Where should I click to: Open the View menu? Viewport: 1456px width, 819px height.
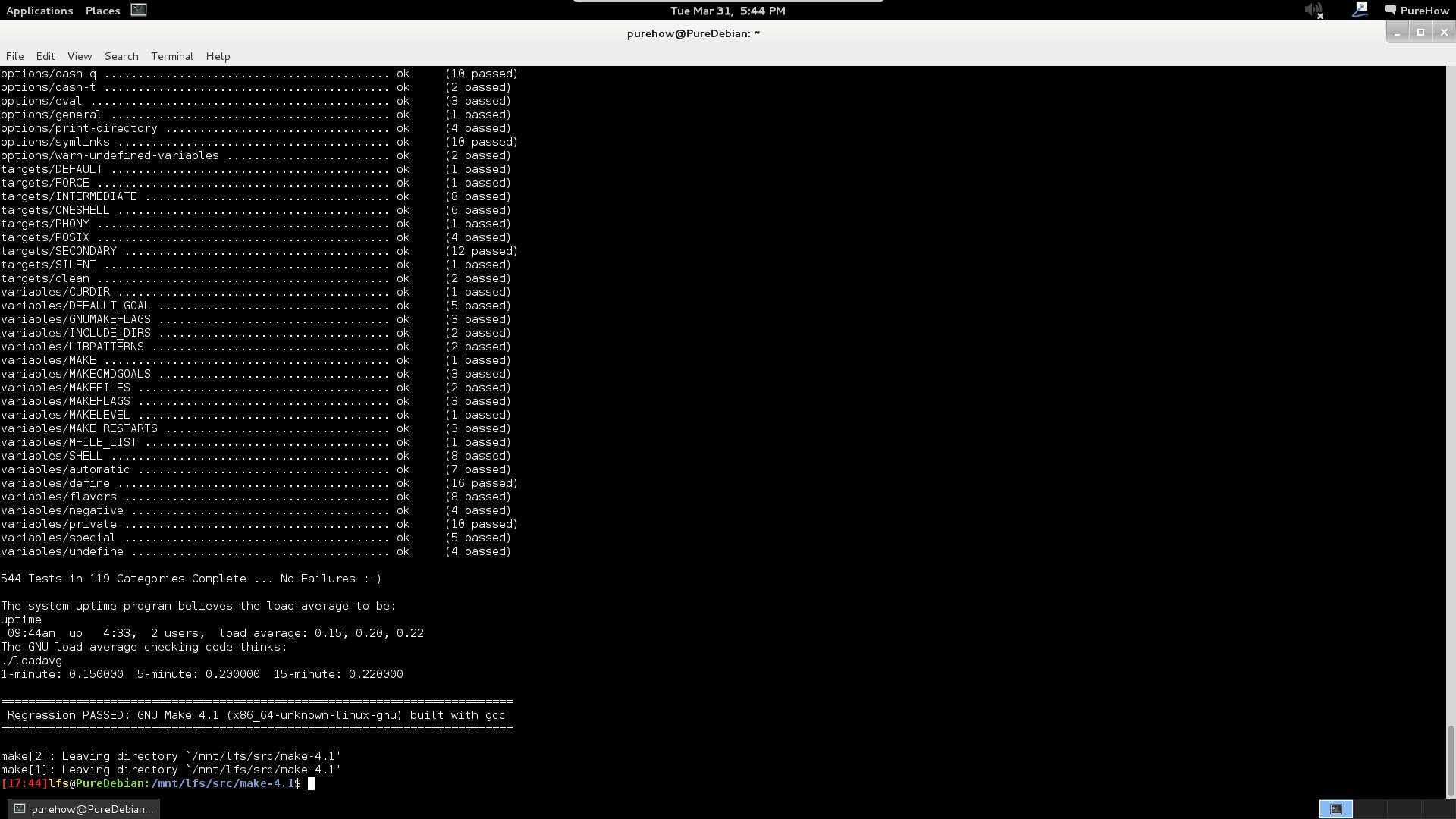(x=80, y=56)
